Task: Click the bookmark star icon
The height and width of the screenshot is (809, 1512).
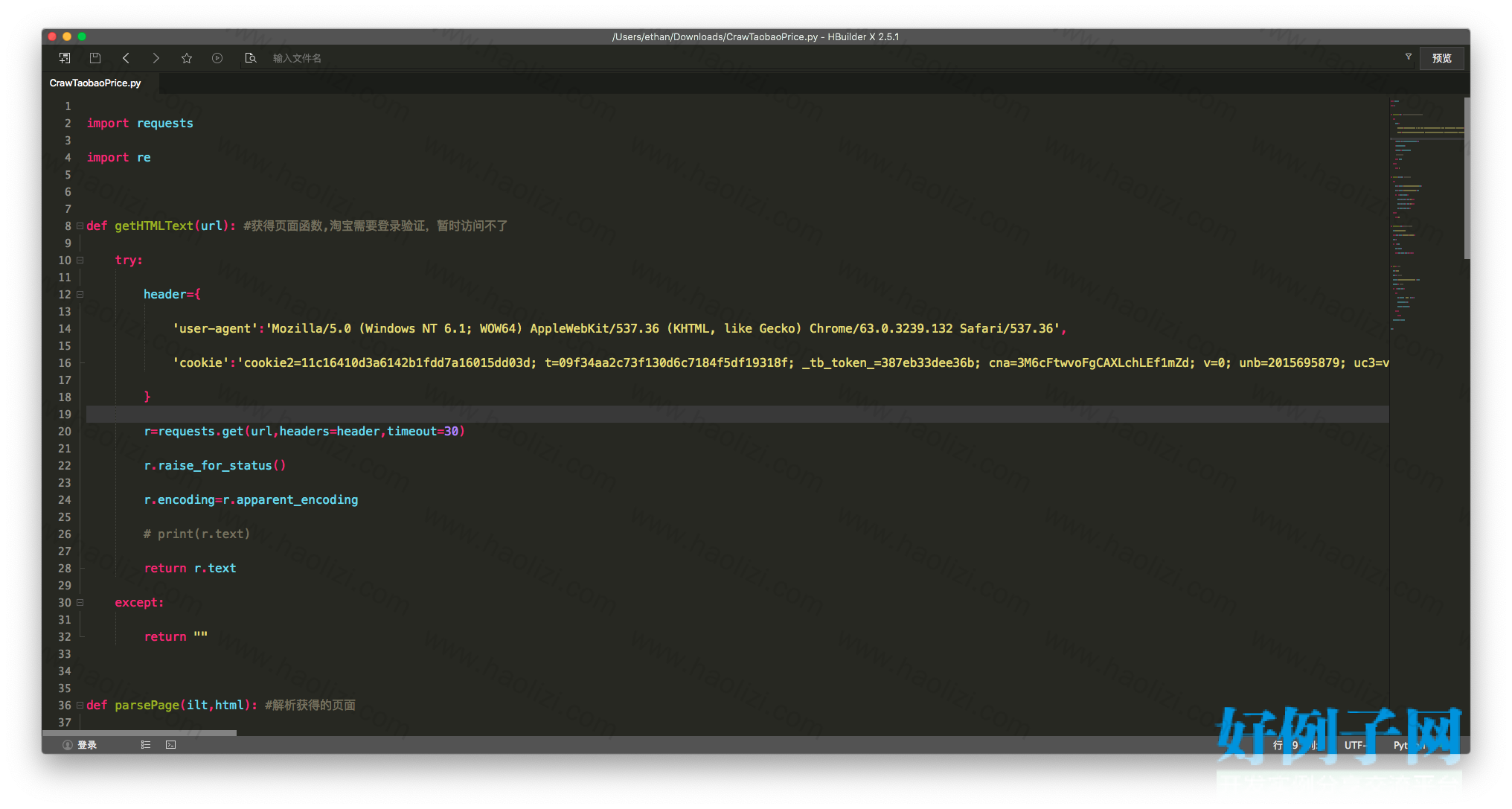Action: [187, 58]
